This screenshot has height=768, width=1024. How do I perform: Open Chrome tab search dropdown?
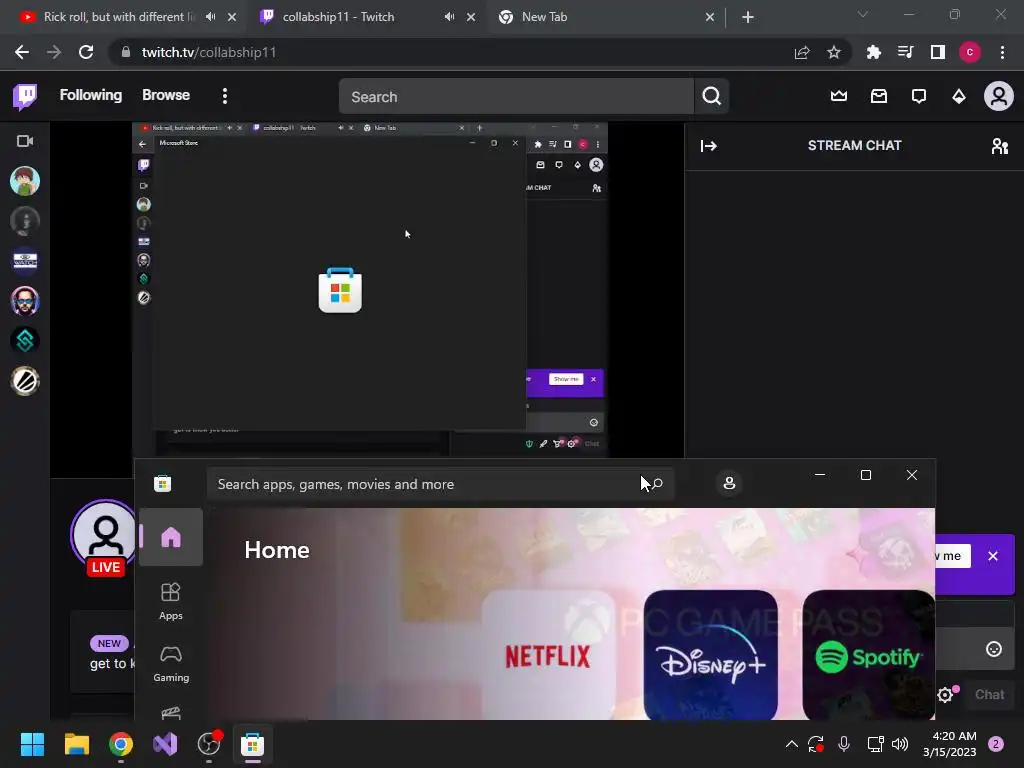pyautogui.click(x=863, y=14)
